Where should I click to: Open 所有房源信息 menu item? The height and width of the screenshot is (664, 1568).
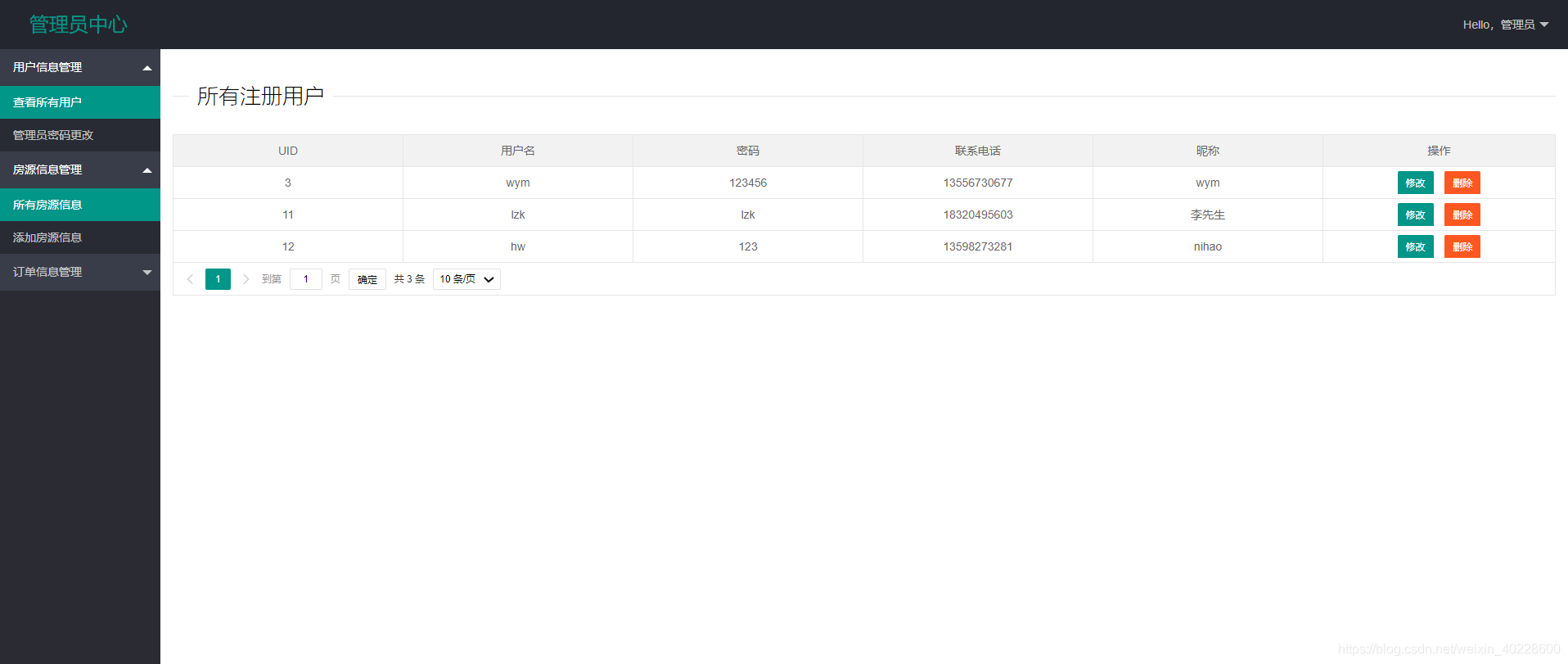click(x=80, y=205)
